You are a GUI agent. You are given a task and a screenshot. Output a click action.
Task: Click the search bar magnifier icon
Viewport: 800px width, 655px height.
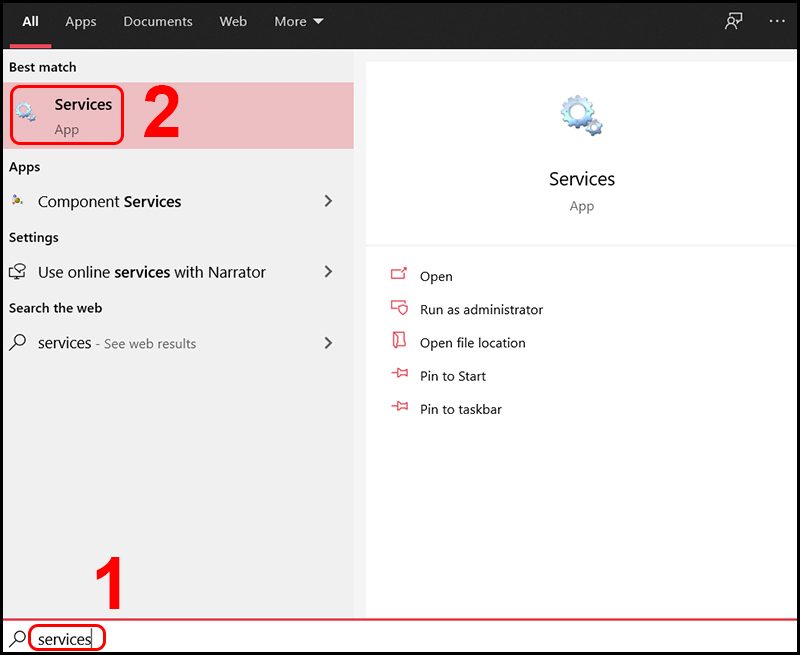pos(17,638)
